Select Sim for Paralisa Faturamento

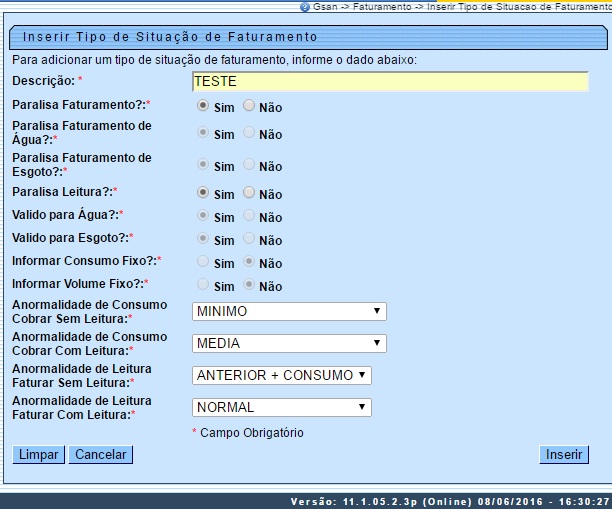click(x=203, y=105)
